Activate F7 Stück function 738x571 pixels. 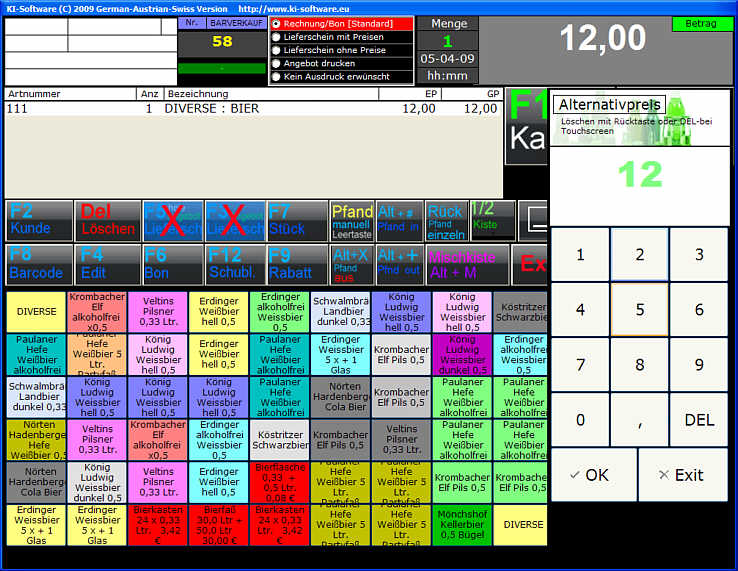(x=297, y=221)
